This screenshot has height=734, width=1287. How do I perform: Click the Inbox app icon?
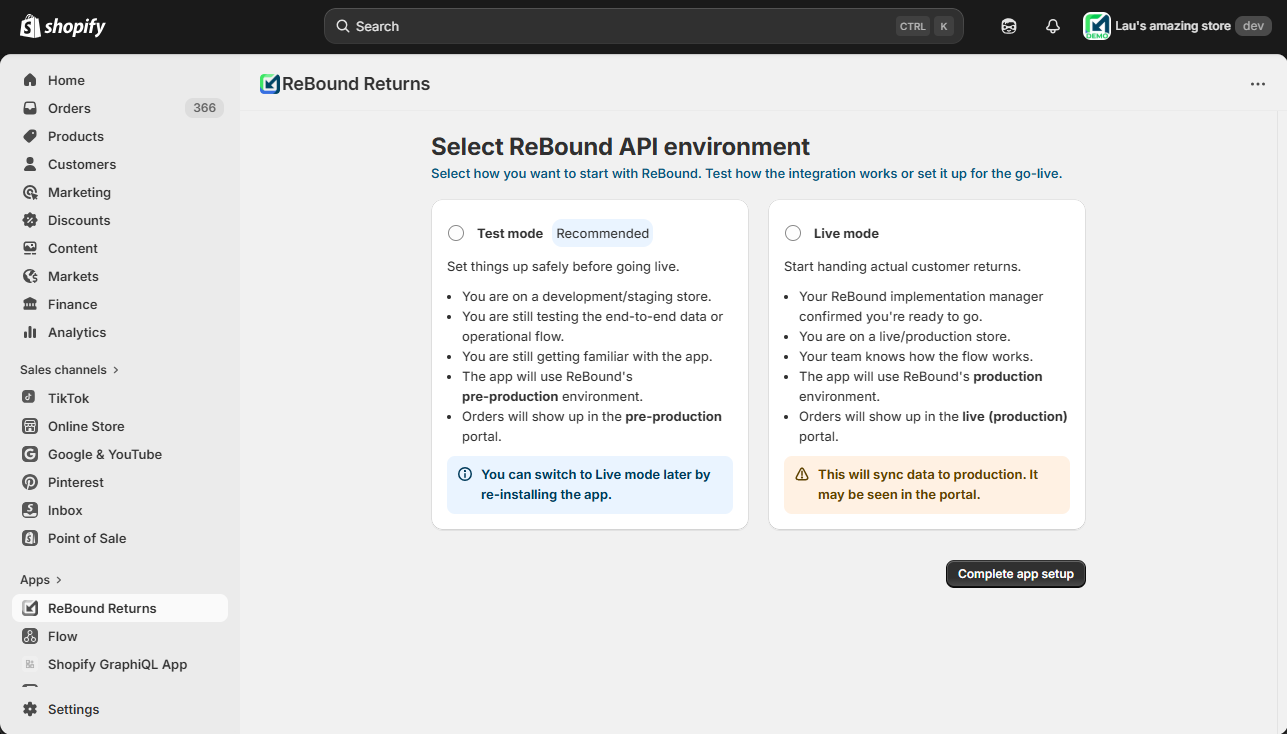[x=30, y=510]
